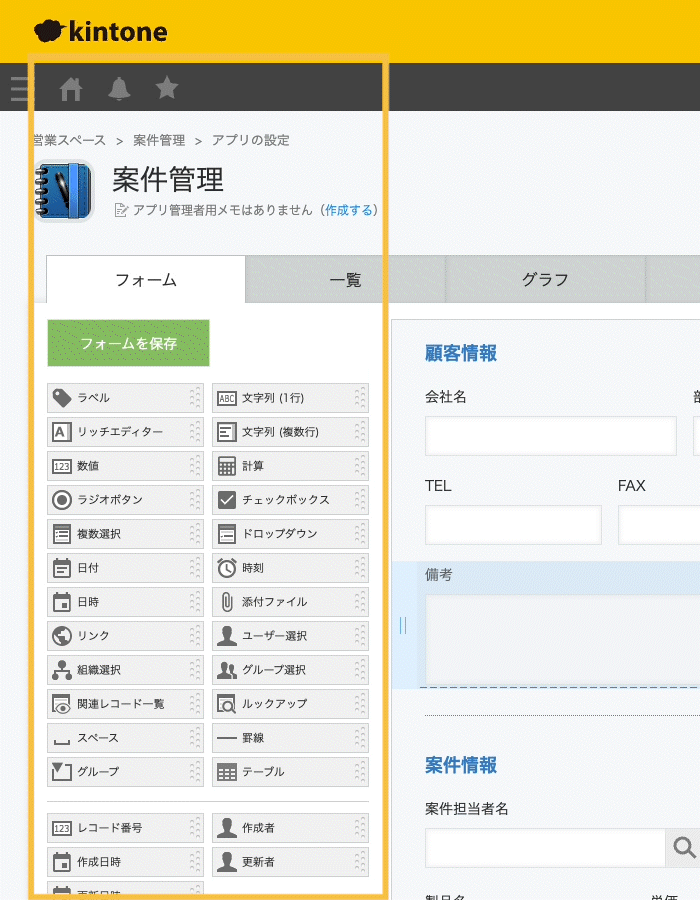
Task: Switch to the グラフ tab
Action: (545, 280)
